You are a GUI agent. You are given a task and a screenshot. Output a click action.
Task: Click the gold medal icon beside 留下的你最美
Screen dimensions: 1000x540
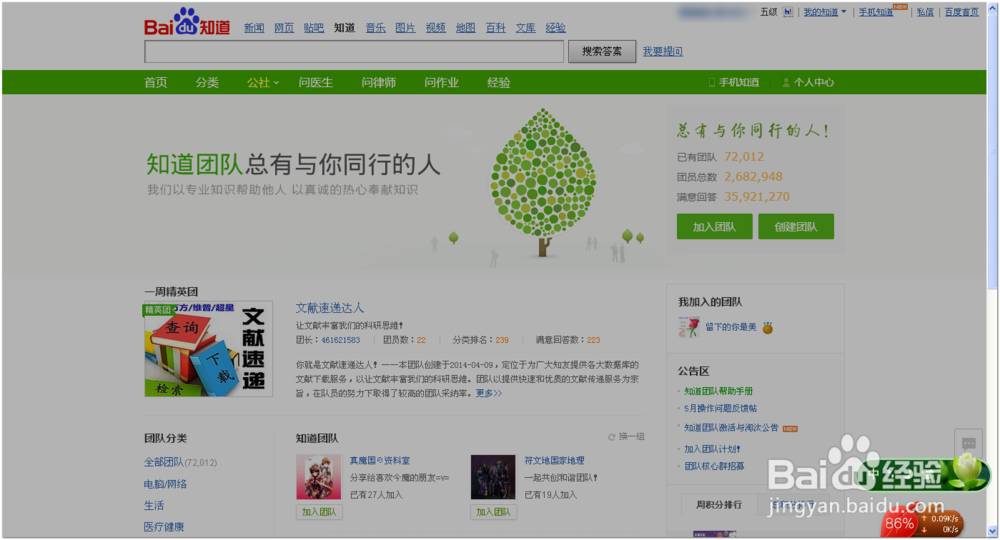pyautogui.click(x=768, y=328)
